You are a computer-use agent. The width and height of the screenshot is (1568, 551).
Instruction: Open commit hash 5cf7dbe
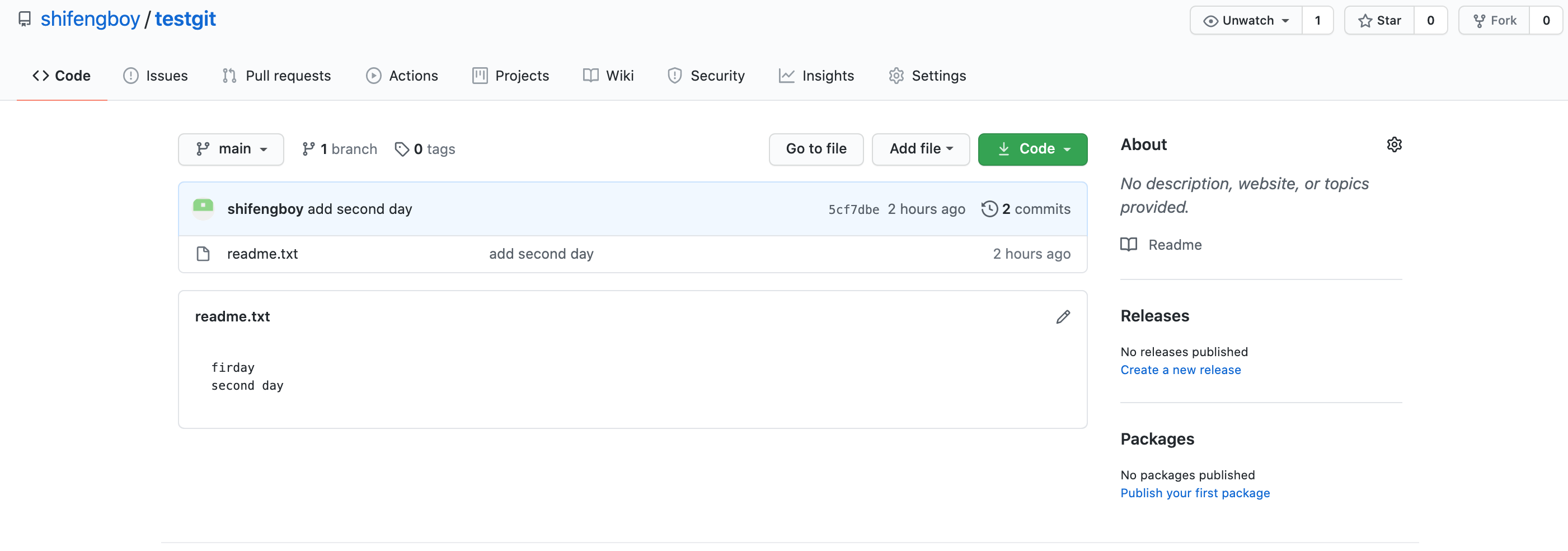pos(853,209)
